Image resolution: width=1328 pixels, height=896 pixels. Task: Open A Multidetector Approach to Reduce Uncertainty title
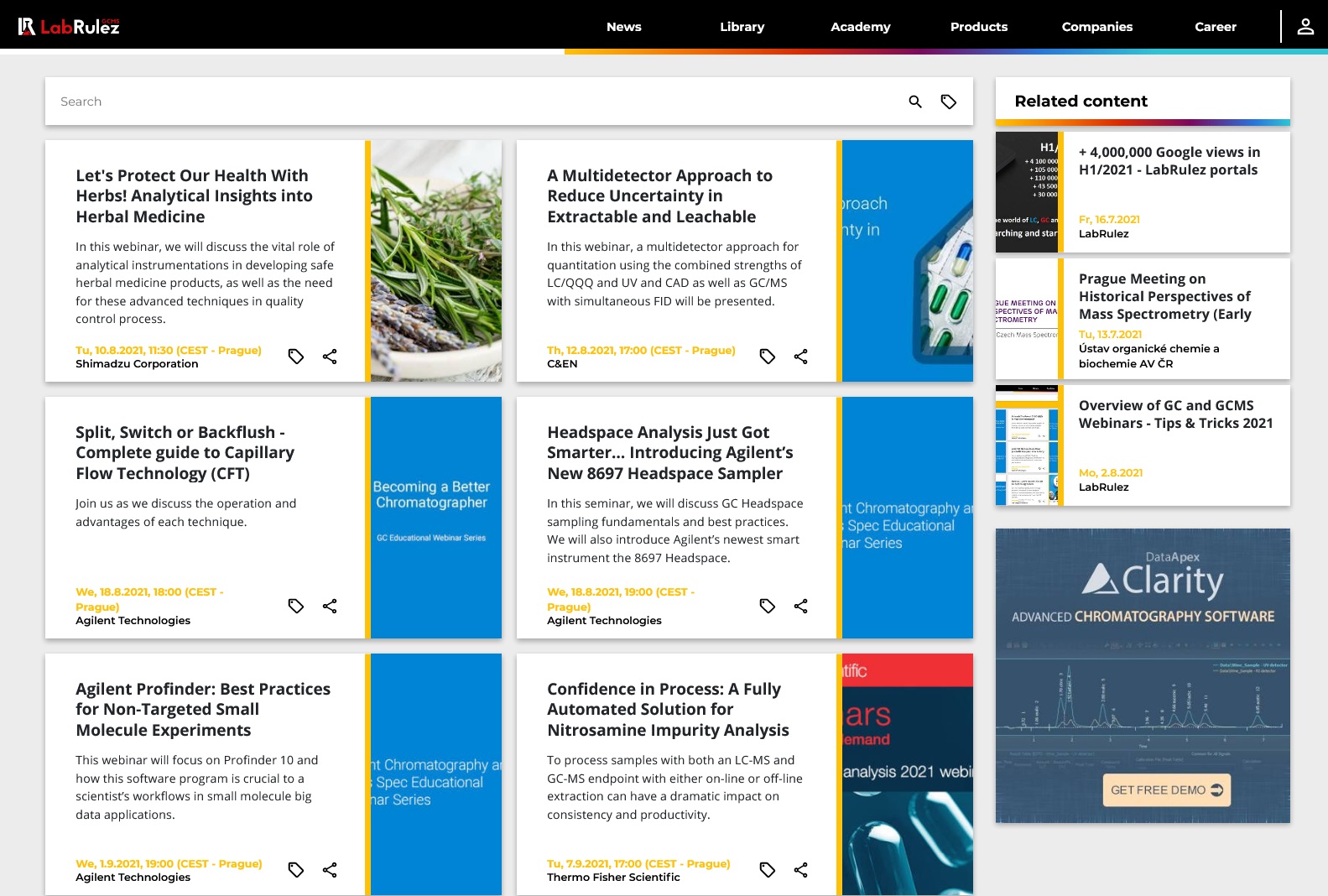(659, 196)
